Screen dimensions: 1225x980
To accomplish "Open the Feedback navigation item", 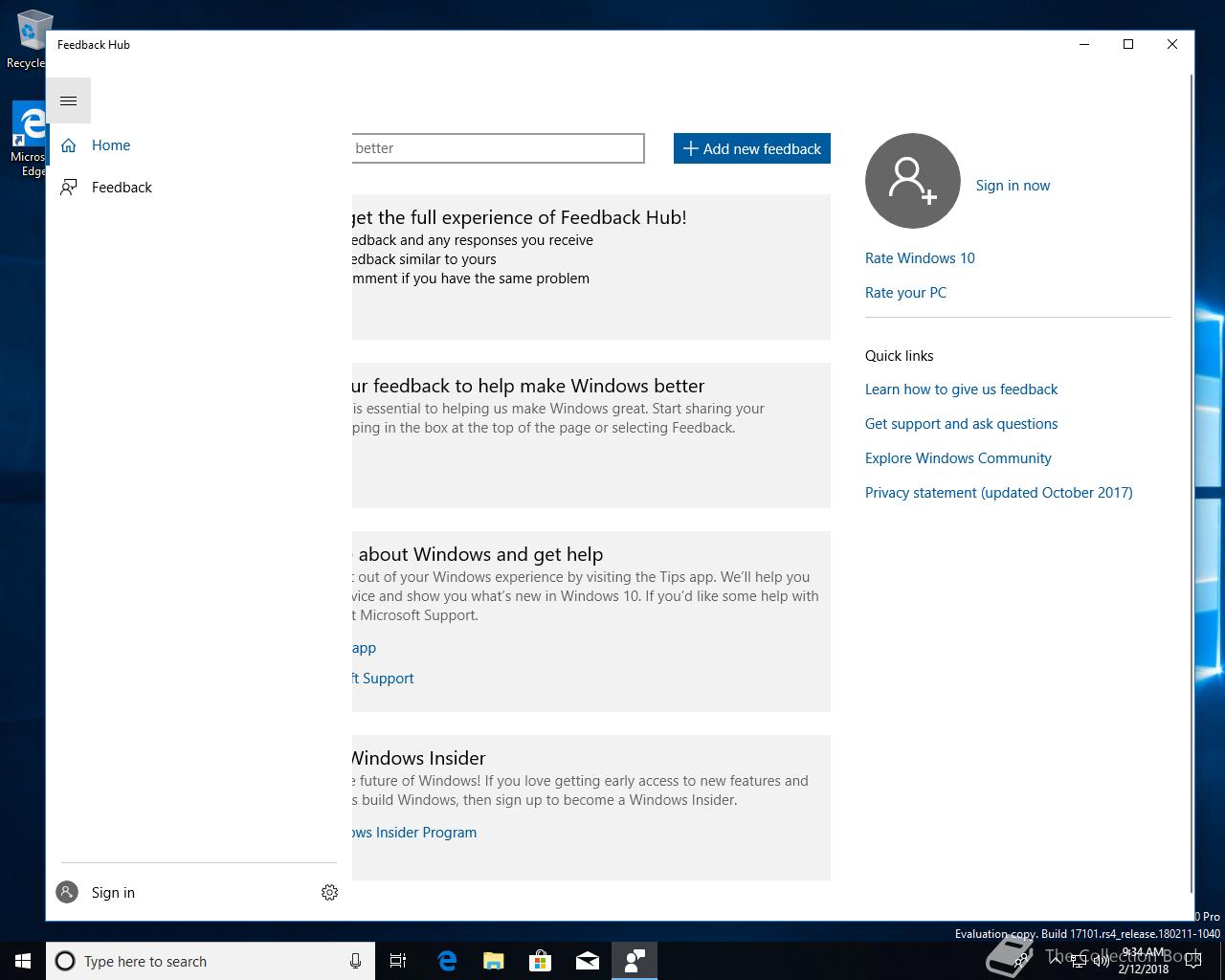I will coord(198,188).
